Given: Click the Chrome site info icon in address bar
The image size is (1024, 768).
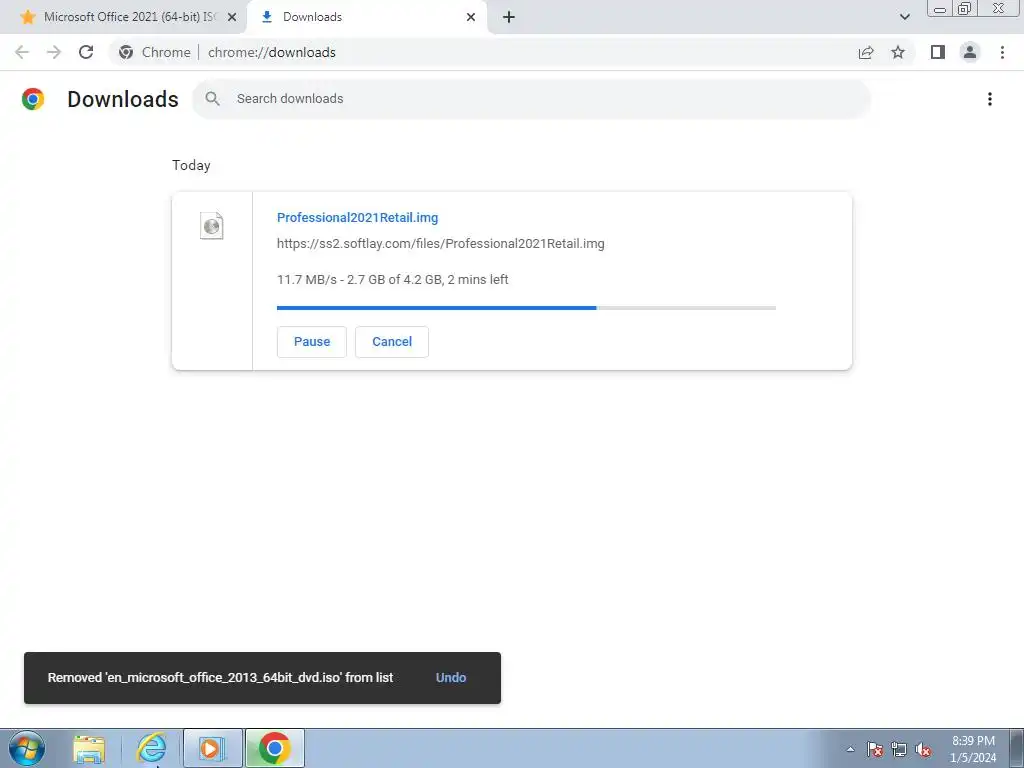Looking at the screenshot, I should coord(126,52).
